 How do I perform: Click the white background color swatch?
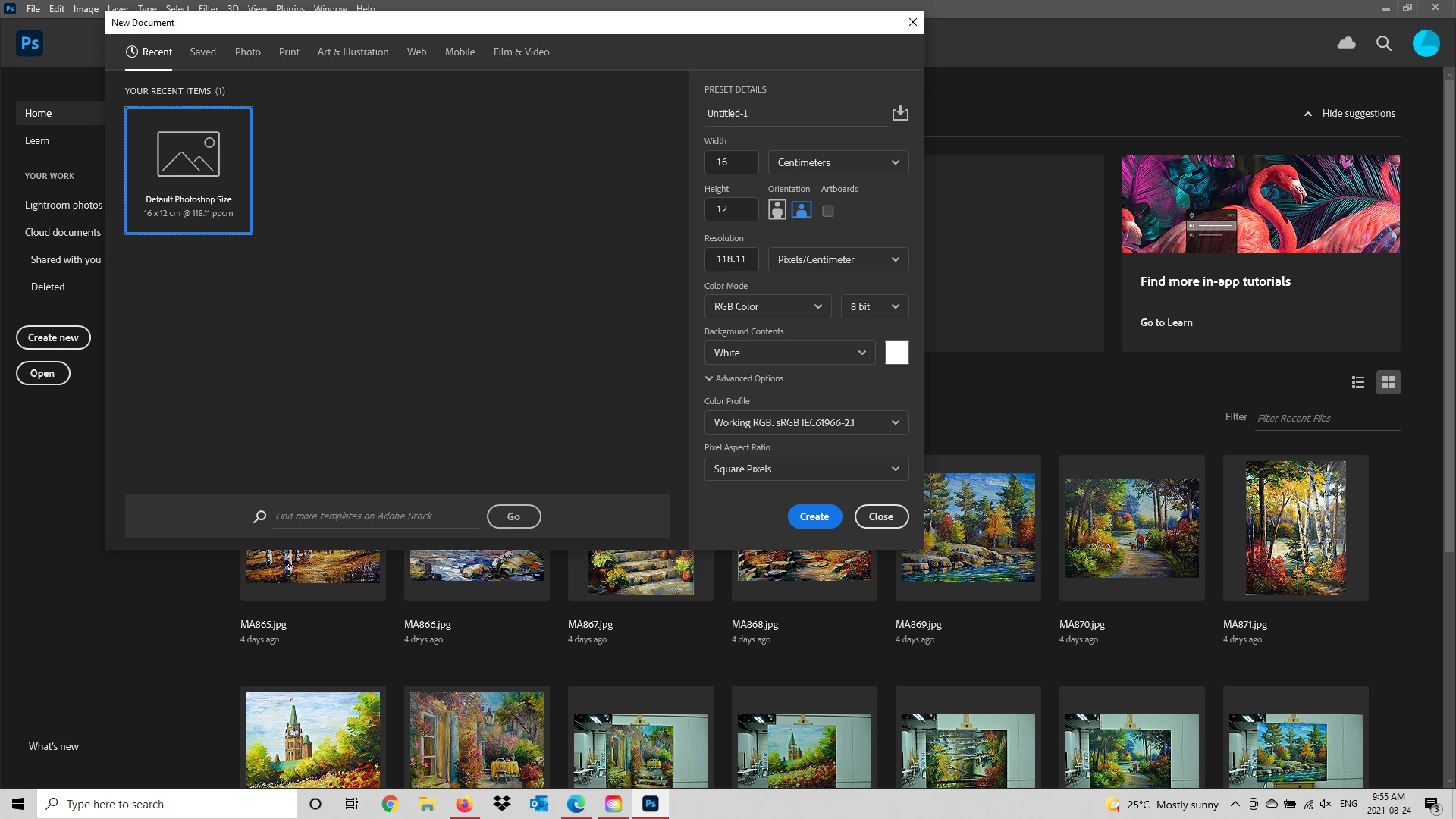(x=896, y=353)
